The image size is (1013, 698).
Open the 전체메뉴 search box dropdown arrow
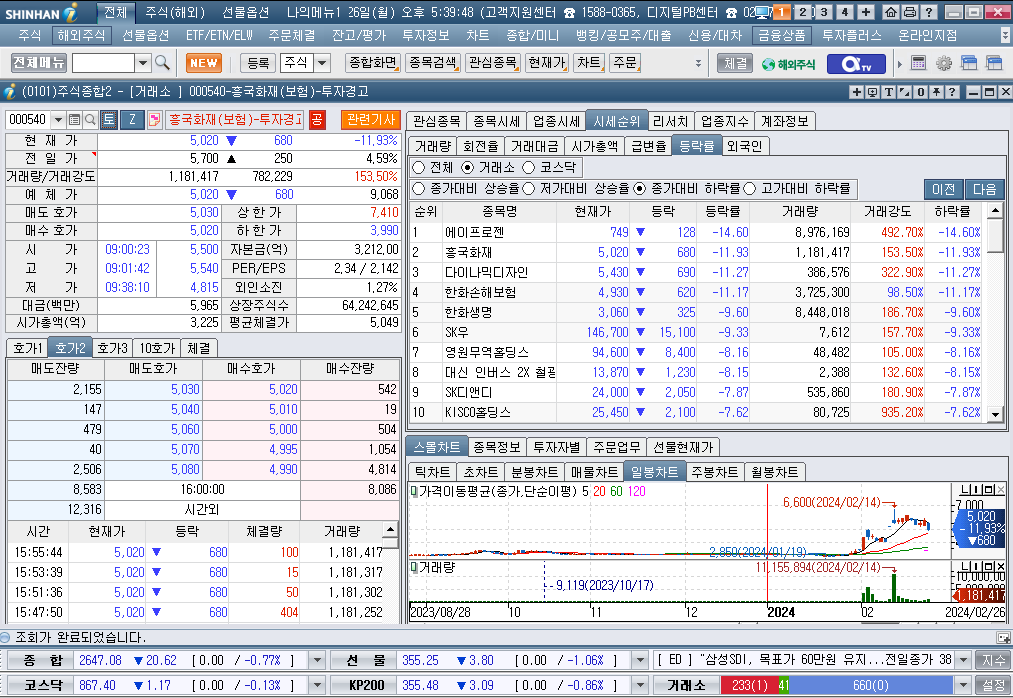[143, 63]
